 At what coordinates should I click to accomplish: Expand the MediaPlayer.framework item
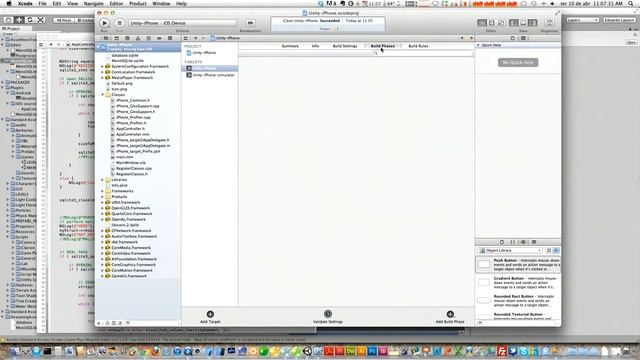(102, 78)
